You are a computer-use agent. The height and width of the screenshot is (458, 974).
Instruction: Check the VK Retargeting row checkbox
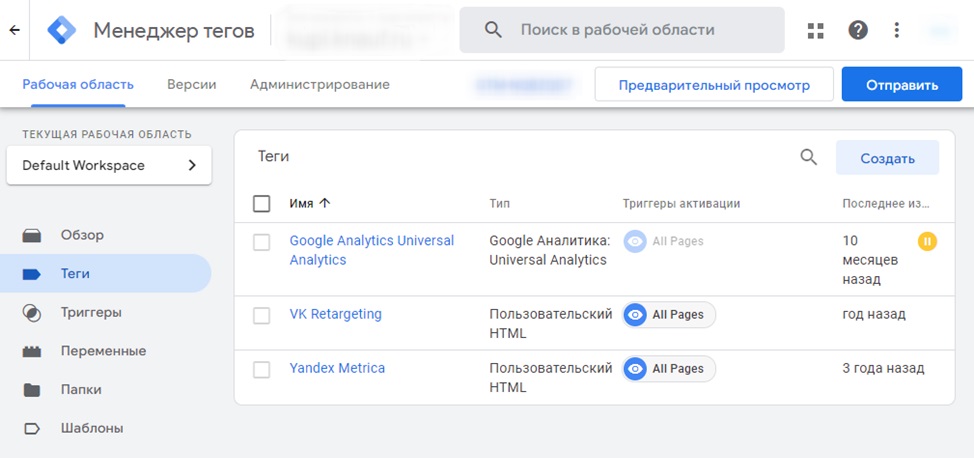(262, 316)
